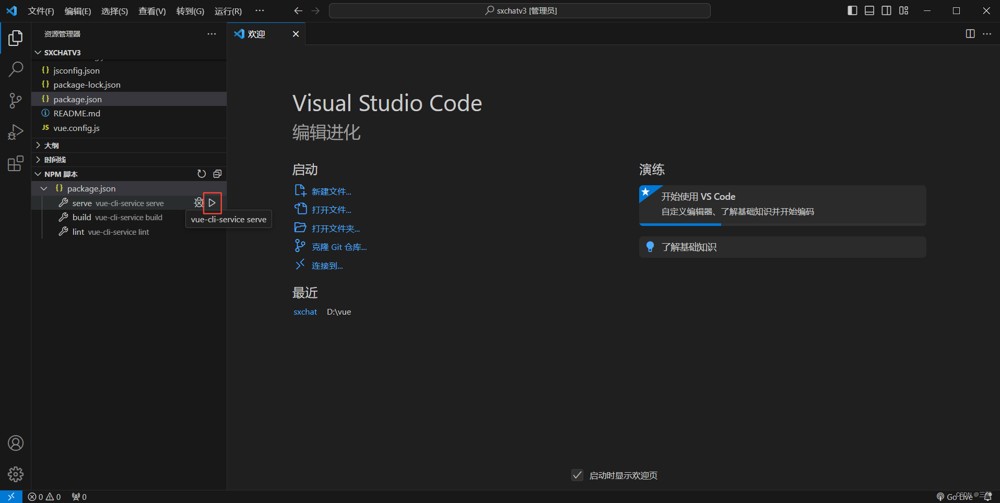Open the 编辑(E) menu
This screenshot has width=1000, height=503.
point(78,11)
